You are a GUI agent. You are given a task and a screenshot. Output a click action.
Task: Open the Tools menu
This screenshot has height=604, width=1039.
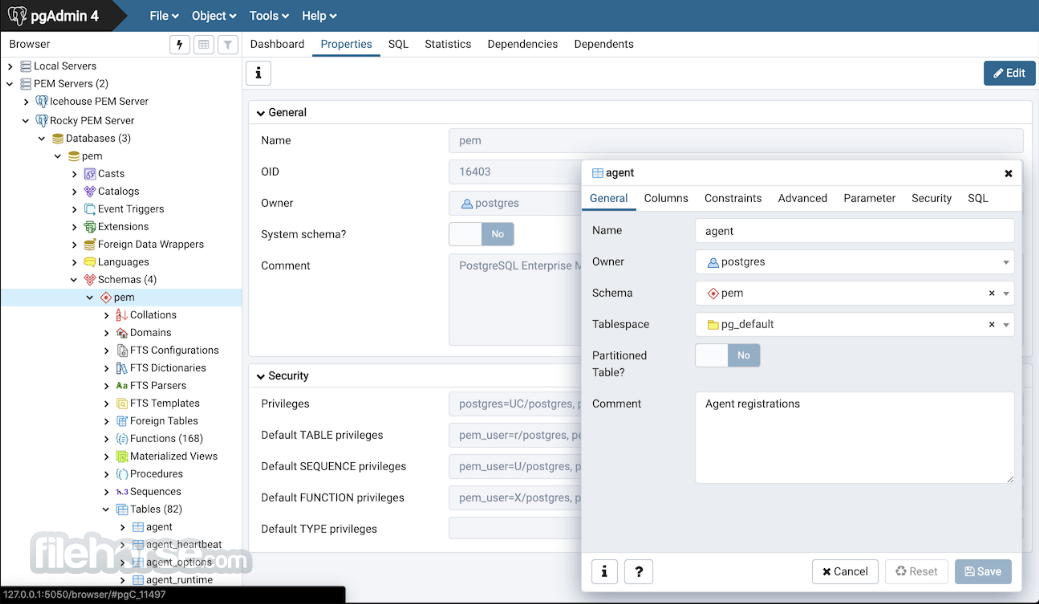click(268, 16)
